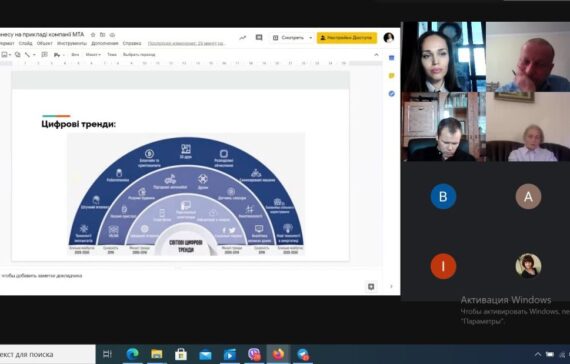Viewport: 570px width, 364px height.
Task: Open the comments history speech-bubble icon
Action: [259, 37]
